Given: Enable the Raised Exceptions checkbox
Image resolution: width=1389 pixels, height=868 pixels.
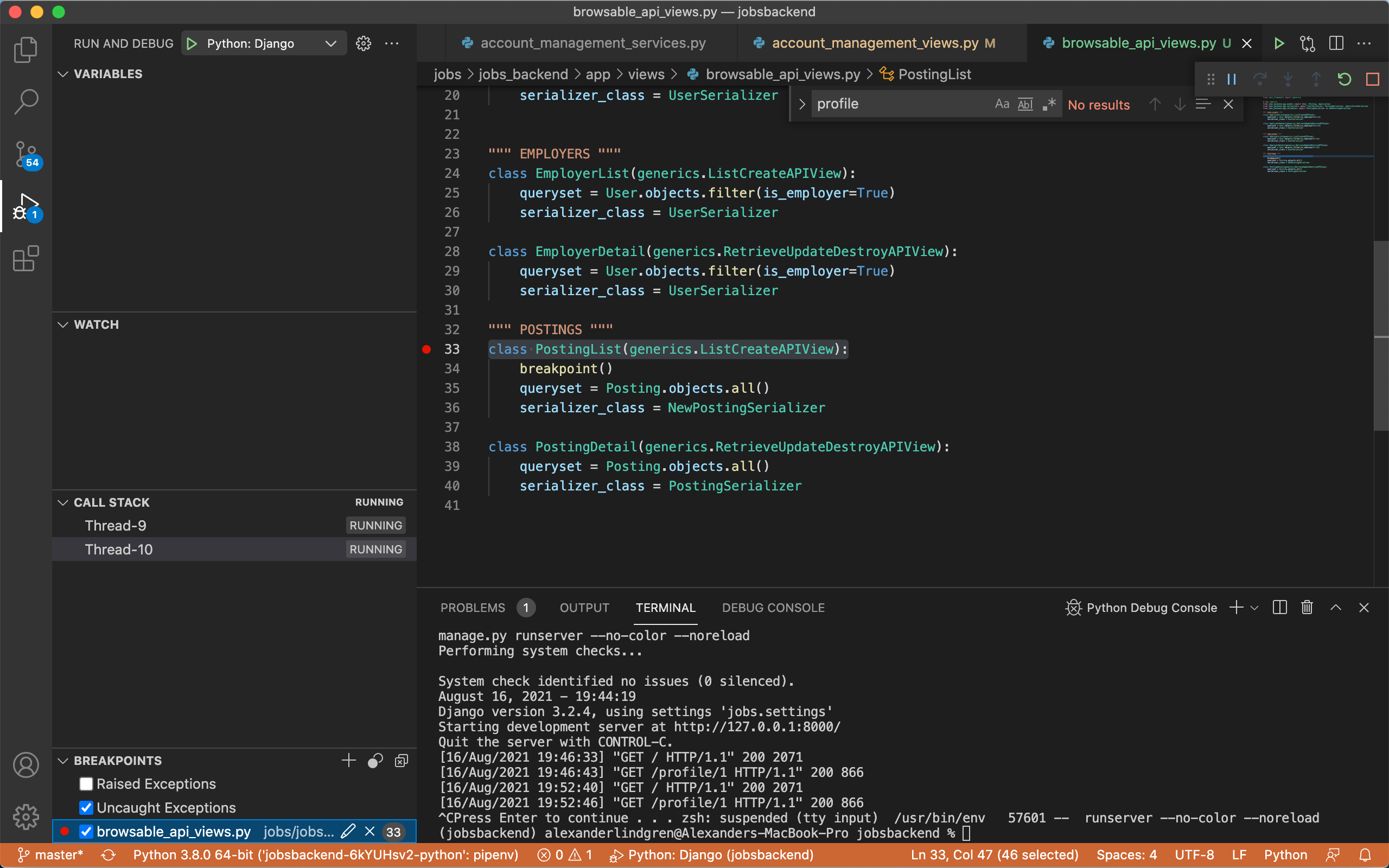Looking at the screenshot, I should tap(86, 783).
